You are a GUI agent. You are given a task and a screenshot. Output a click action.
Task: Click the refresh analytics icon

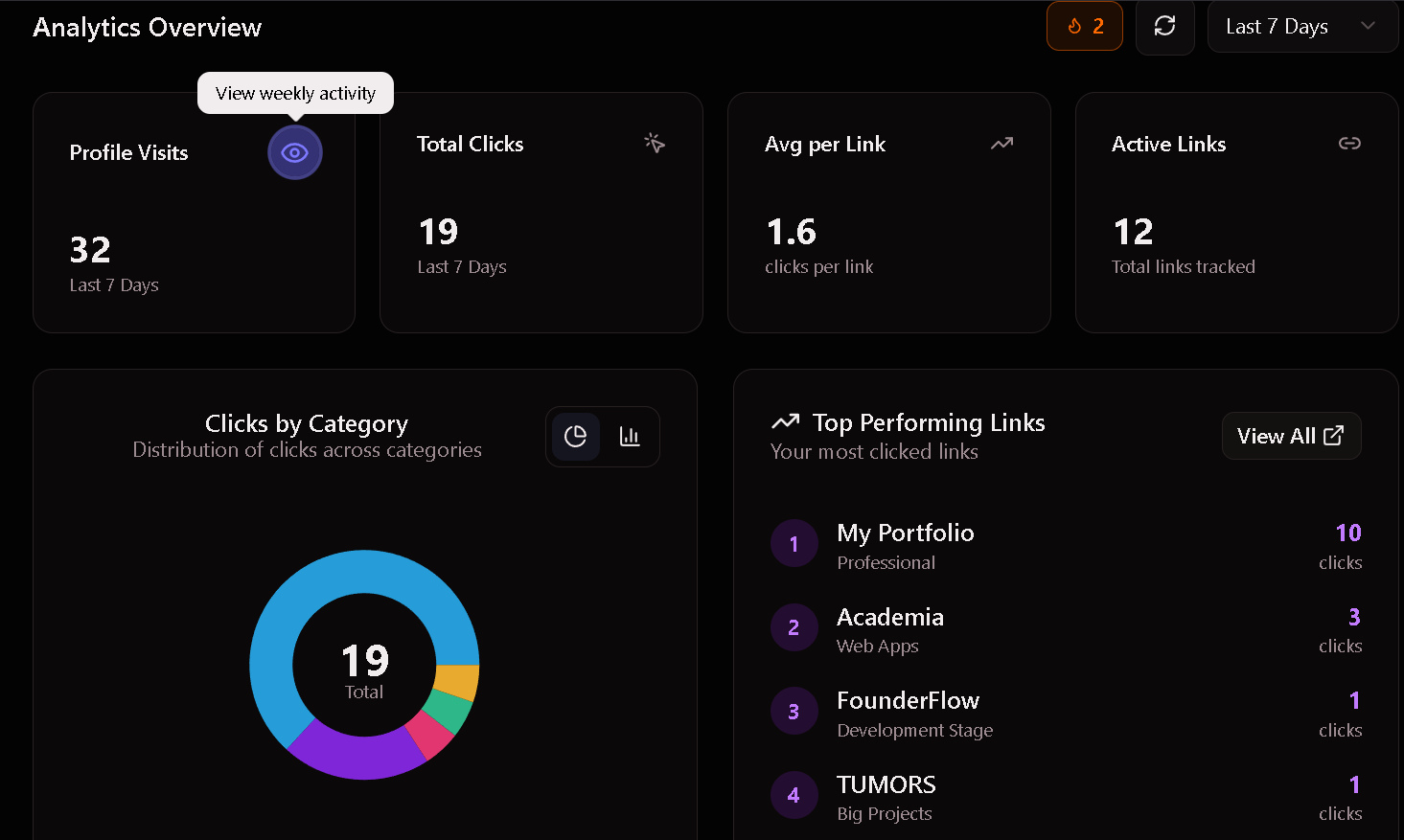(x=1164, y=26)
